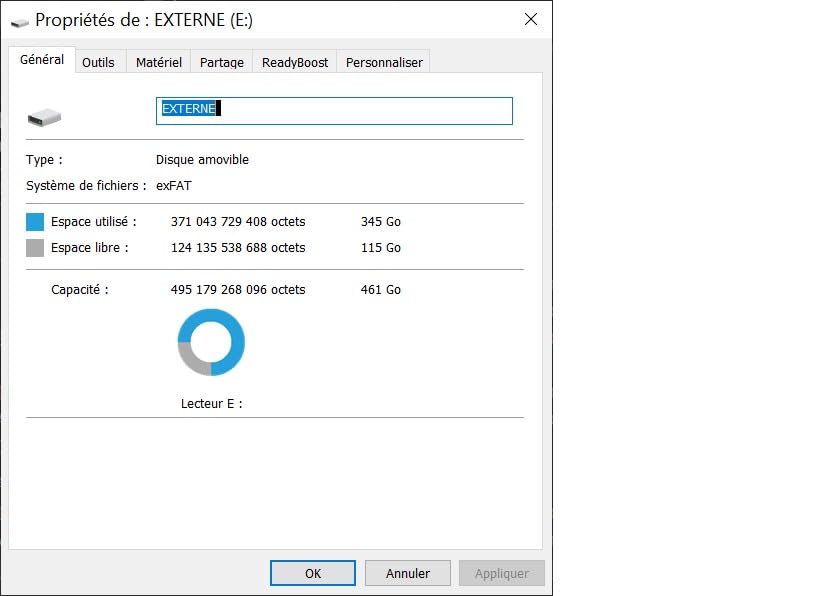Click the Disque amovible type text
The width and height of the screenshot is (819, 596).
pos(202,160)
